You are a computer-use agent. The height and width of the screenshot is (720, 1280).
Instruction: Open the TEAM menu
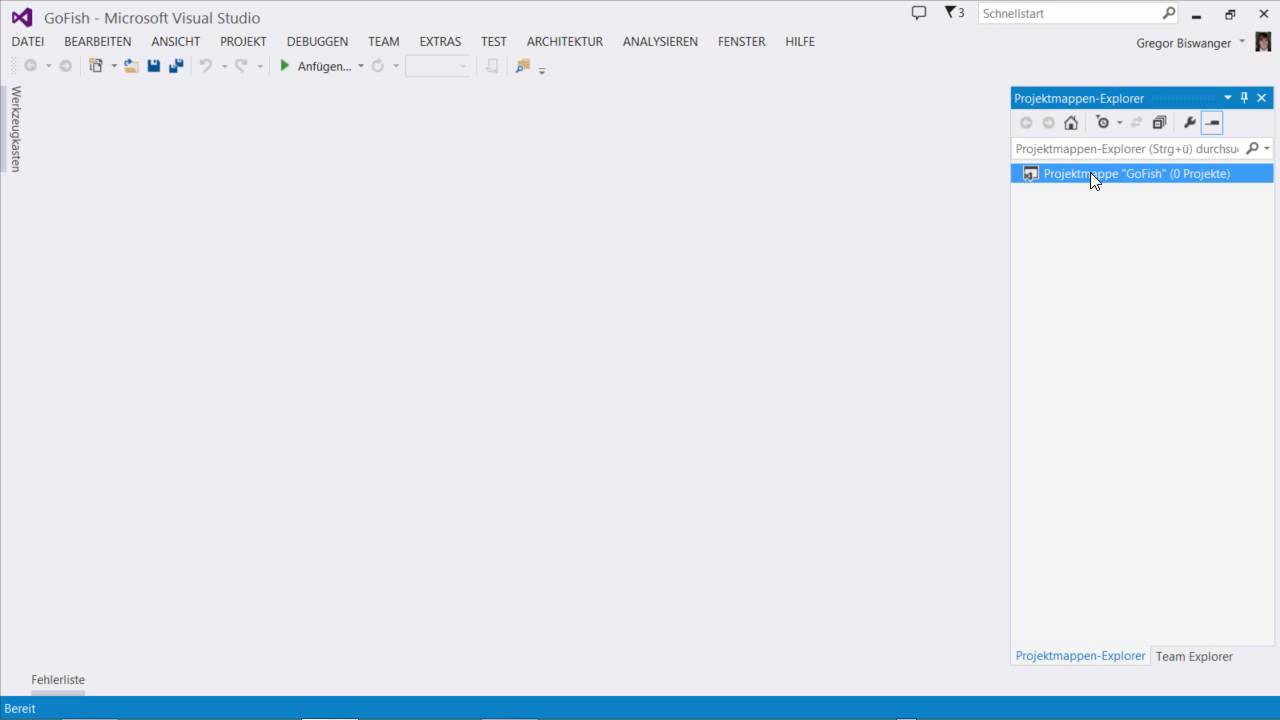pos(384,41)
